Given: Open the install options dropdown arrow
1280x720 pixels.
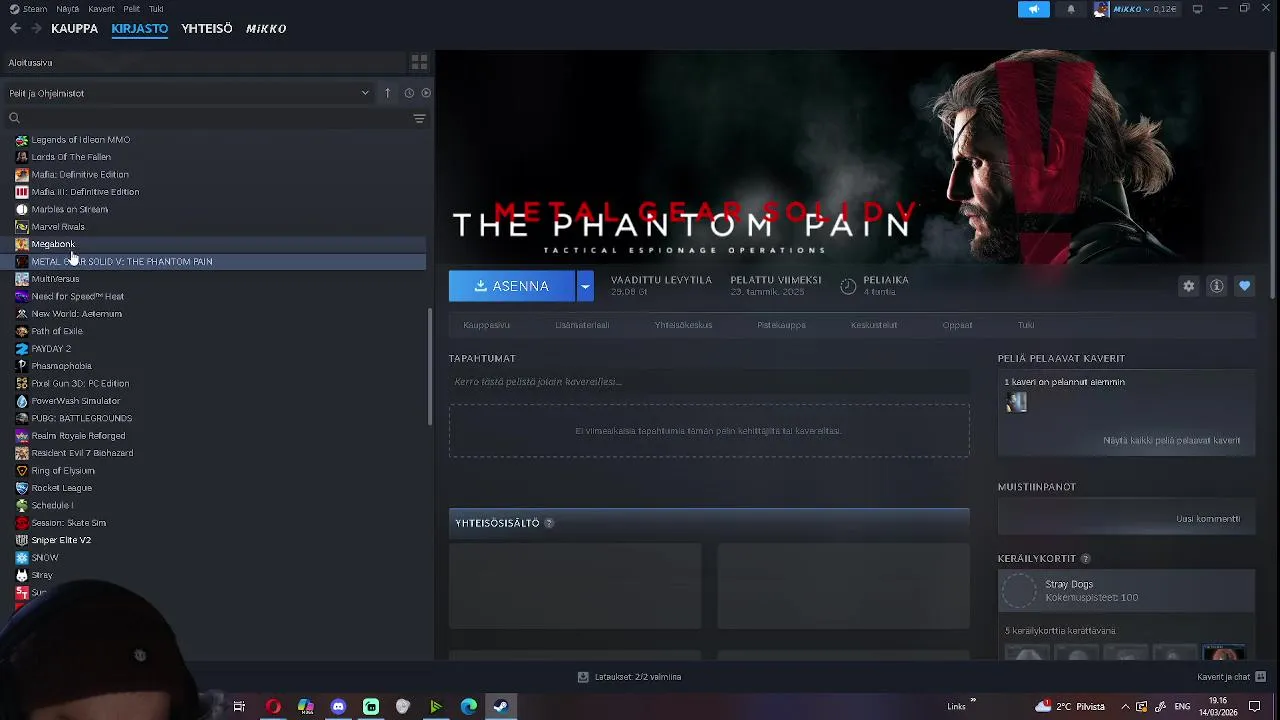Looking at the screenshot, I should (585, 286).
